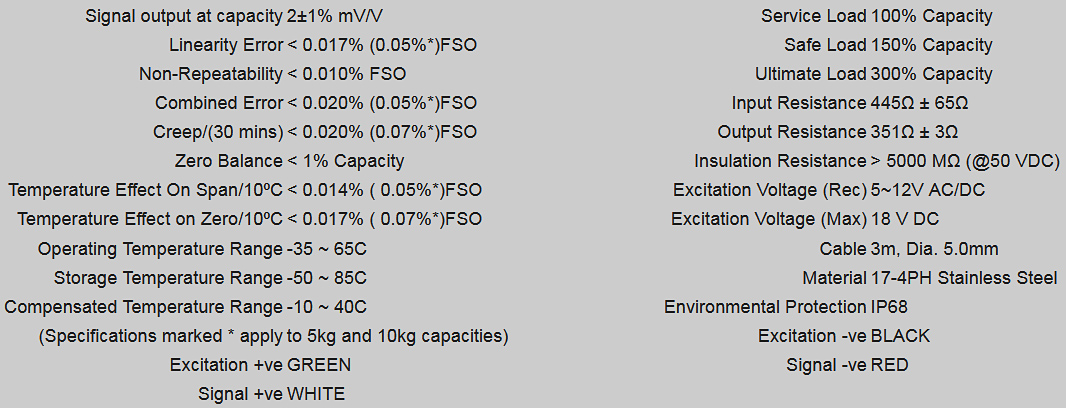The width and height of the screenshot is (1066, 408).
Task: Click the Ultimate Load 300% Capacity text
Action: pos(874,74)
